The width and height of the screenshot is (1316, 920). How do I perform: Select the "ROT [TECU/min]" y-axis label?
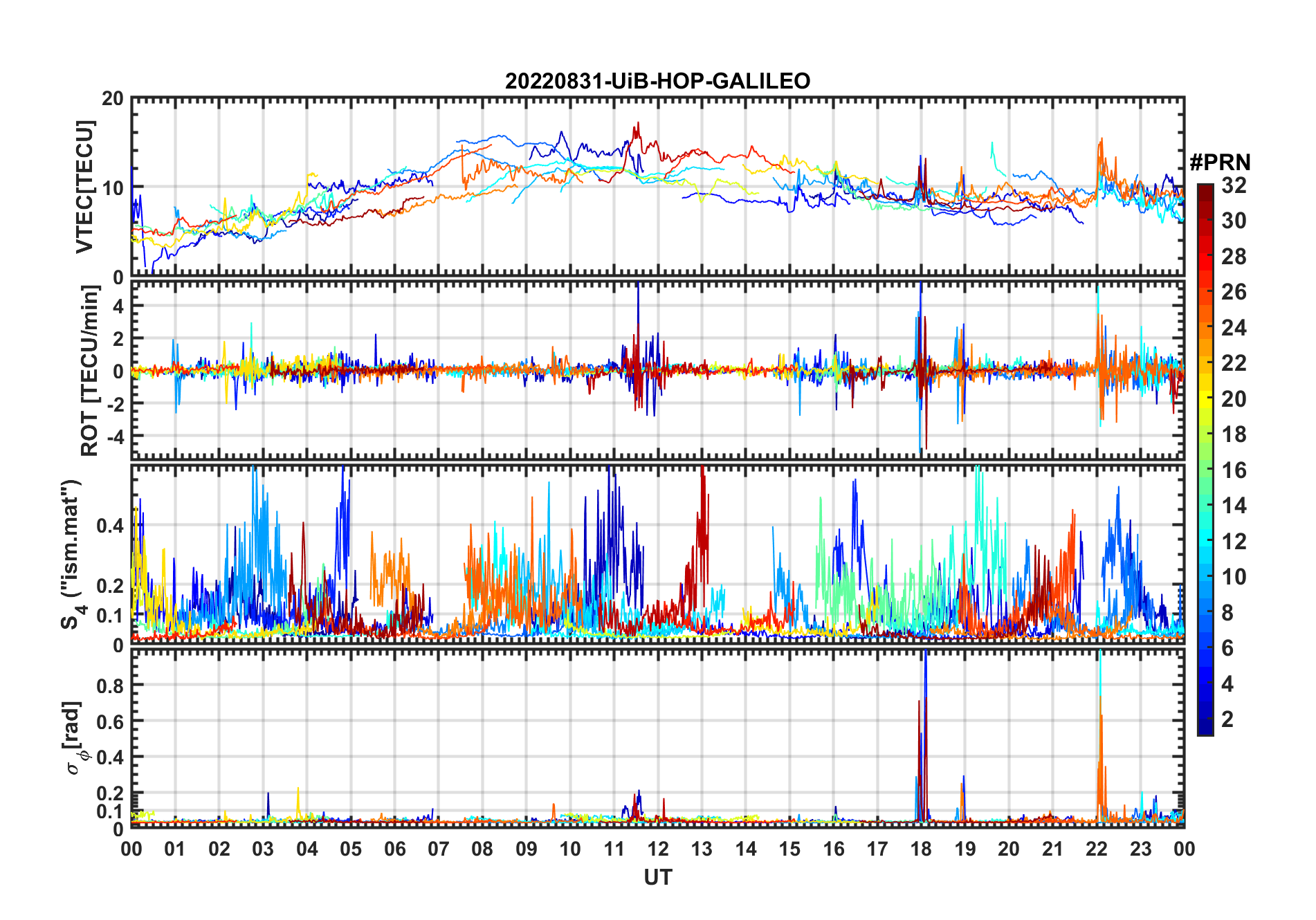(90, 371)
